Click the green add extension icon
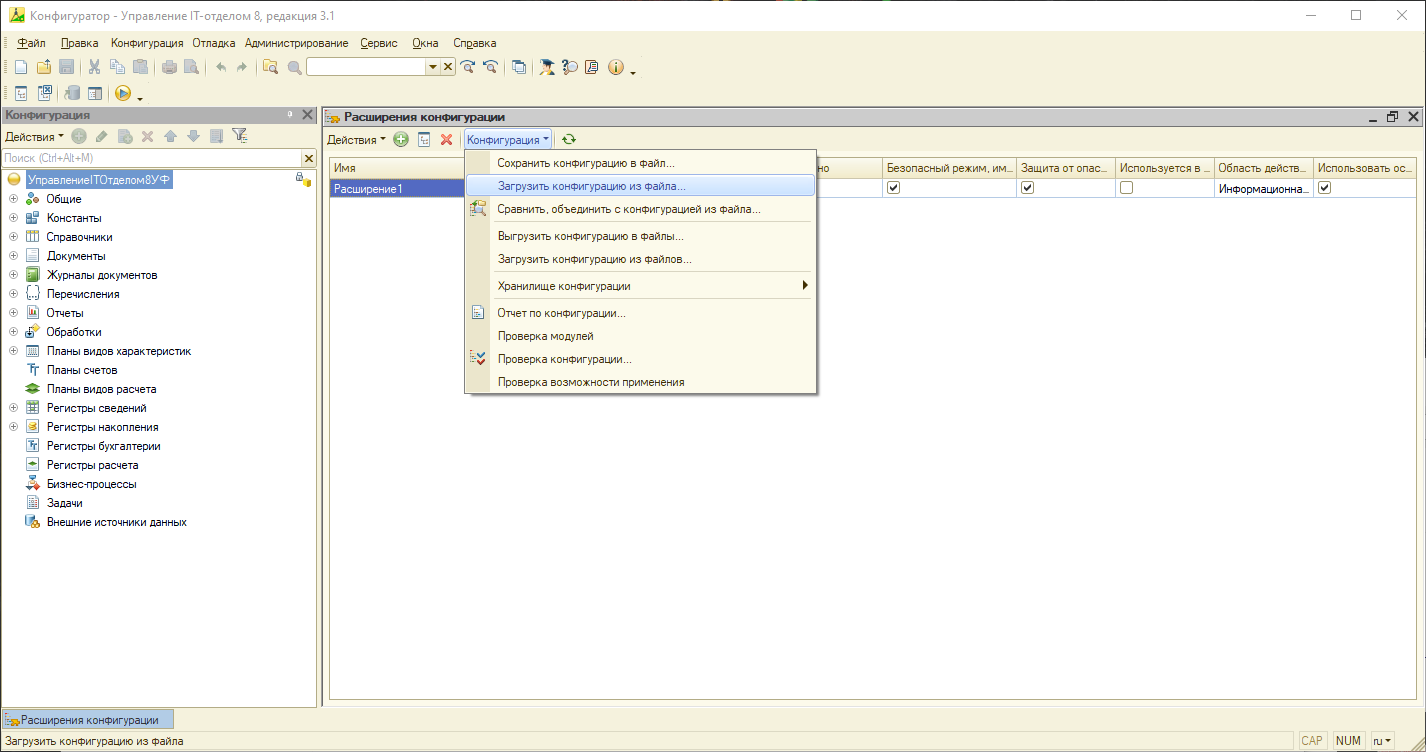1426x752 pixels. pyautogui.click(x=401, y=140)
